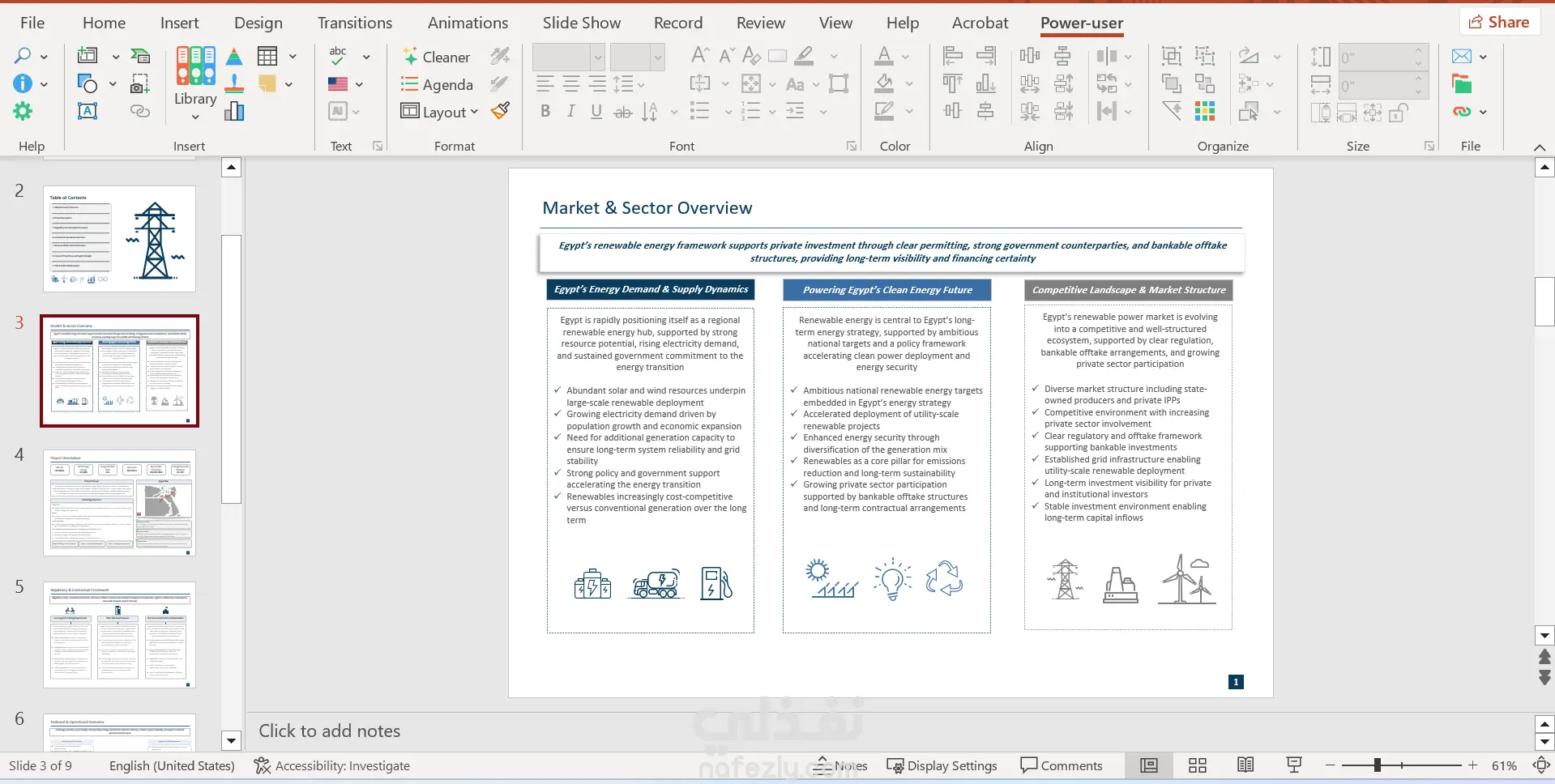
Task: Insert a table from the Insert group
Action: 267,56
